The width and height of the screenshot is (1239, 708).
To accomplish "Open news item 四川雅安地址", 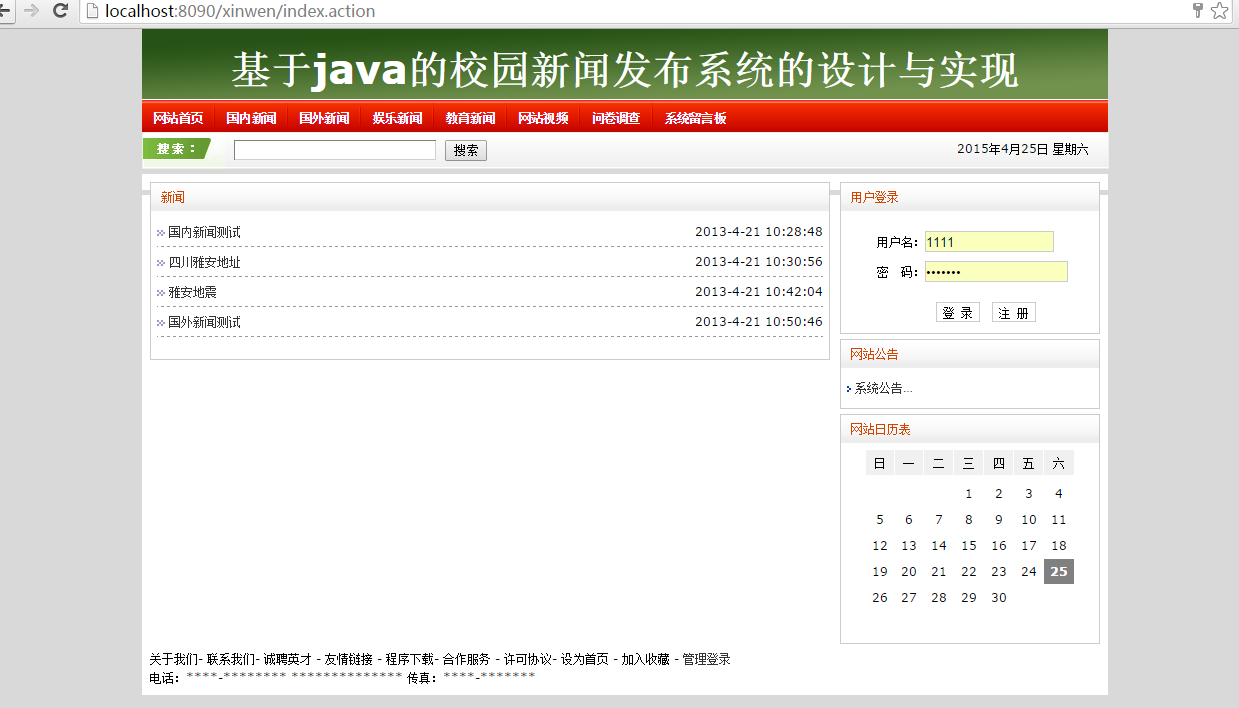I will point(204,262).
